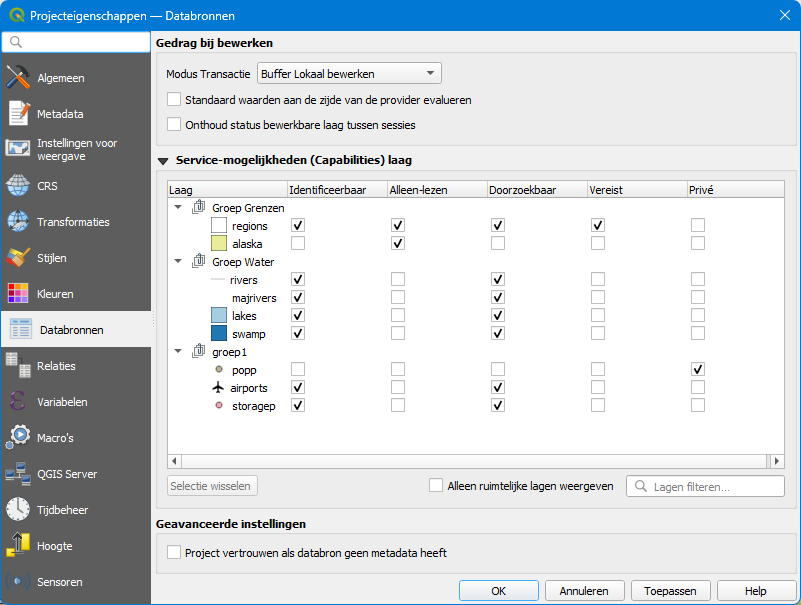
Task: Uncheck Doorzoekbaar for the lakes layer
Action: tap(498, 315)
